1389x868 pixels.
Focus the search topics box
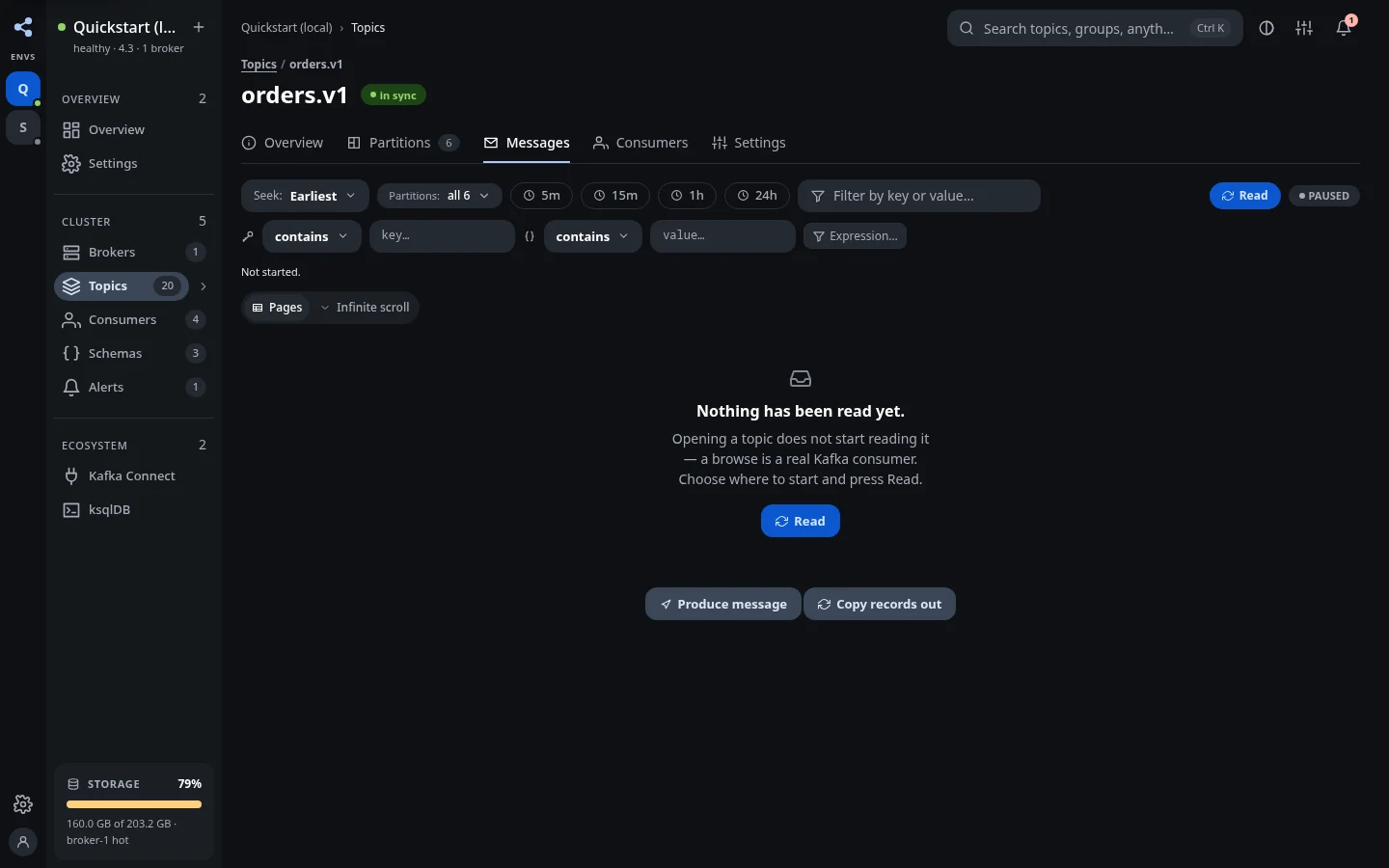pyautogui.click(x=1095, y=28)
